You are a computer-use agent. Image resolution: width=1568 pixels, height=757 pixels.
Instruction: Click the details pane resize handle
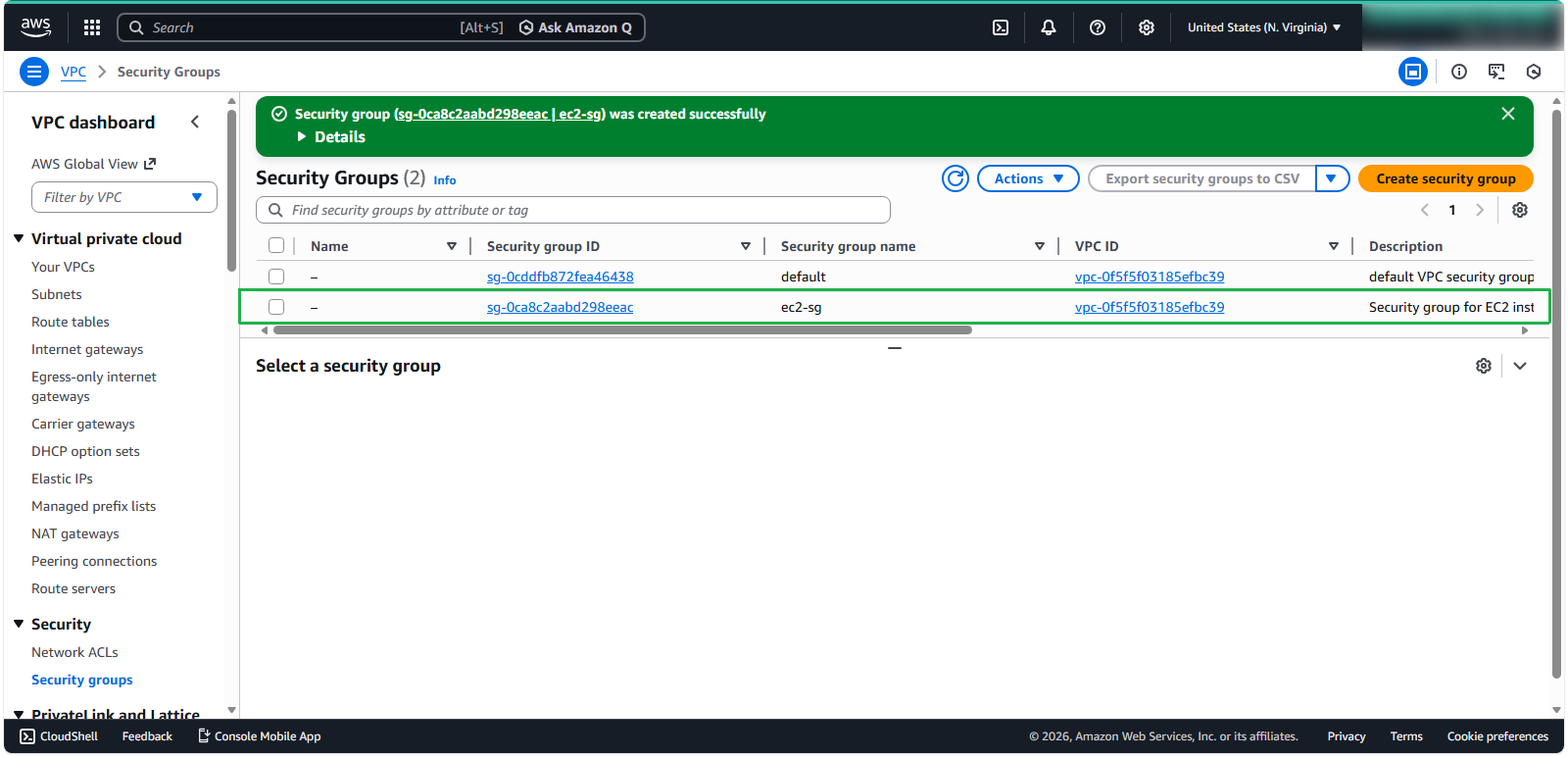[895, 348]
